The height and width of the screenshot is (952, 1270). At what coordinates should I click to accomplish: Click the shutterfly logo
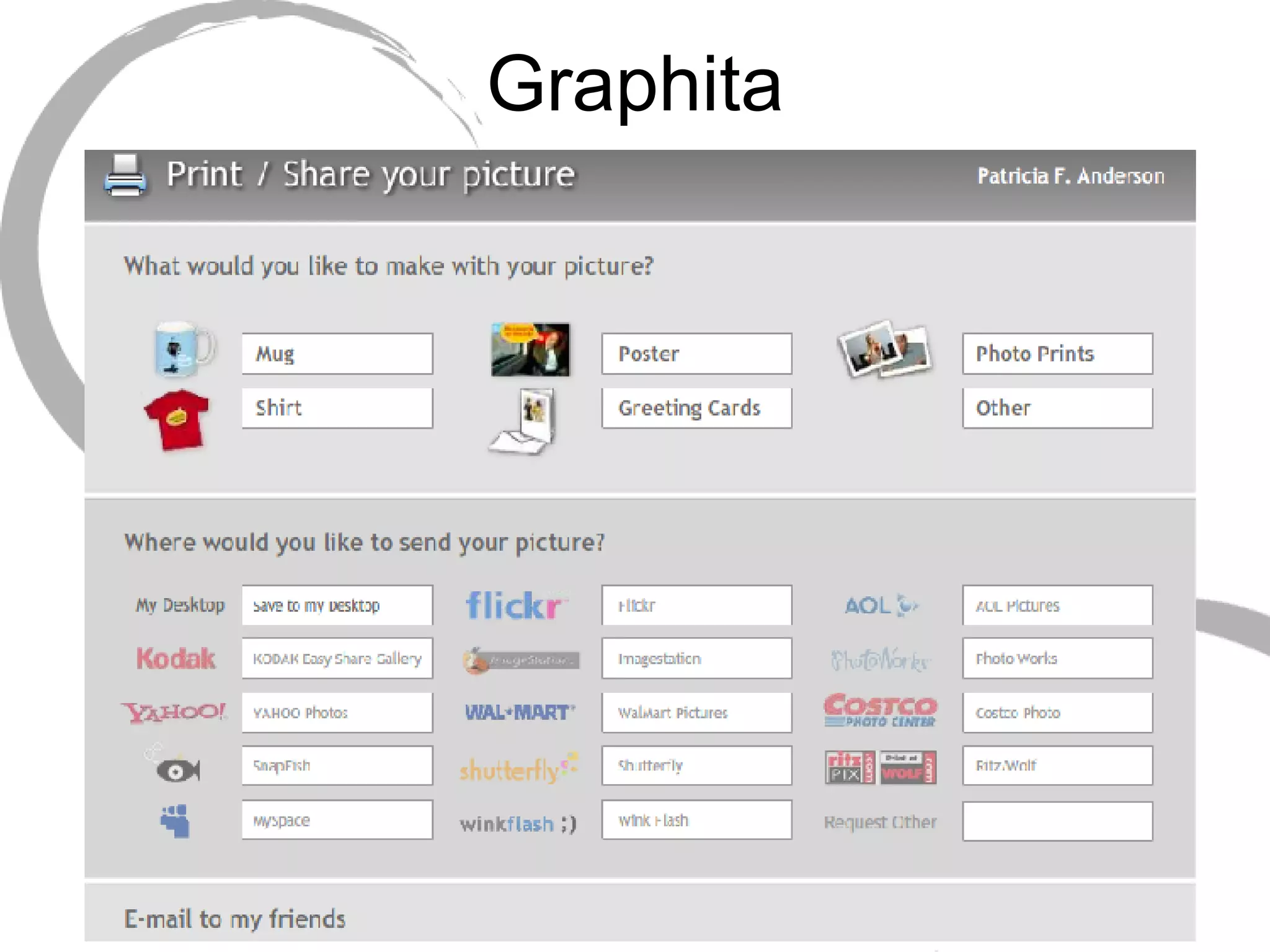[519, 769]
